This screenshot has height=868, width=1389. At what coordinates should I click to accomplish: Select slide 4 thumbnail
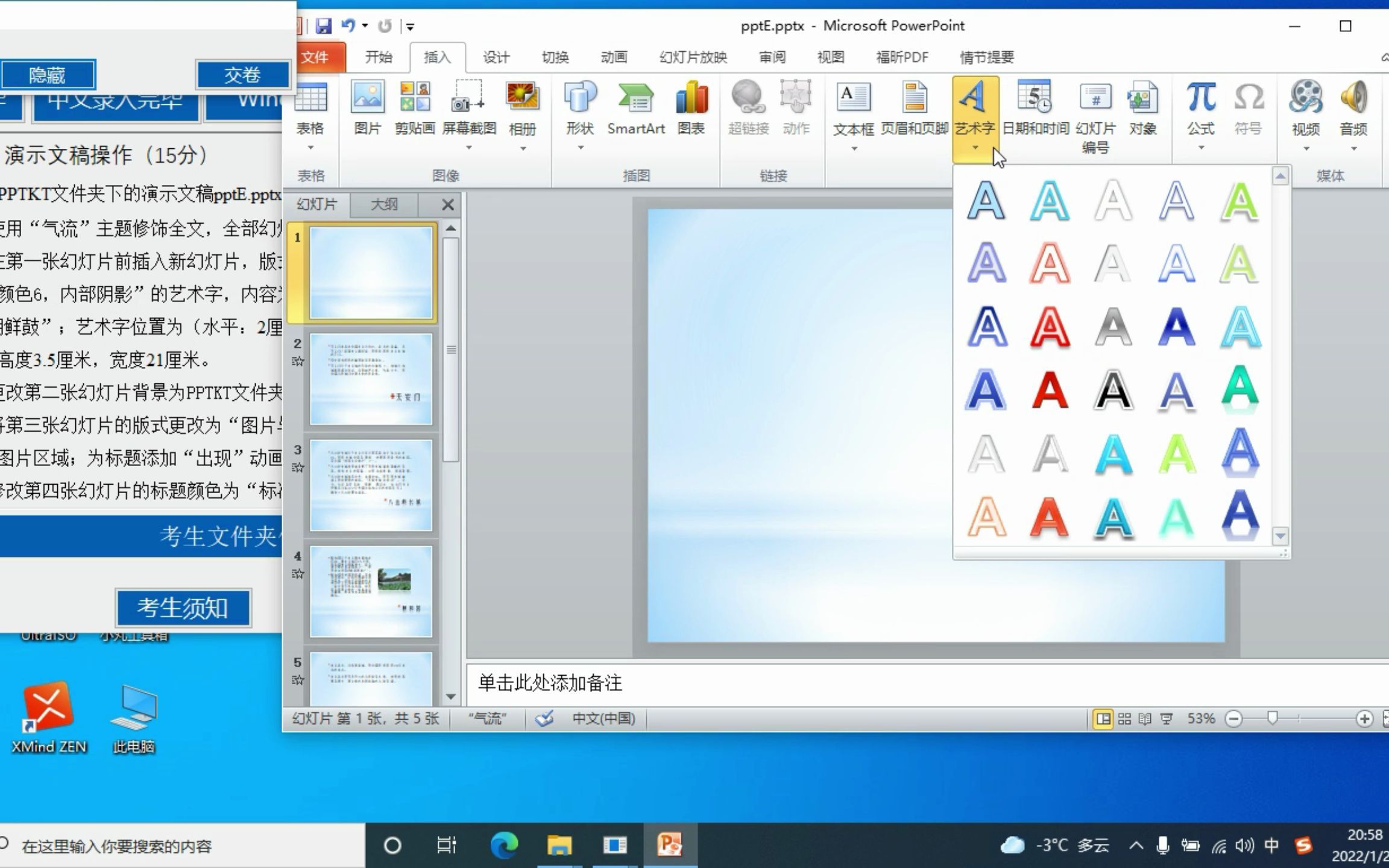(371, 591)
